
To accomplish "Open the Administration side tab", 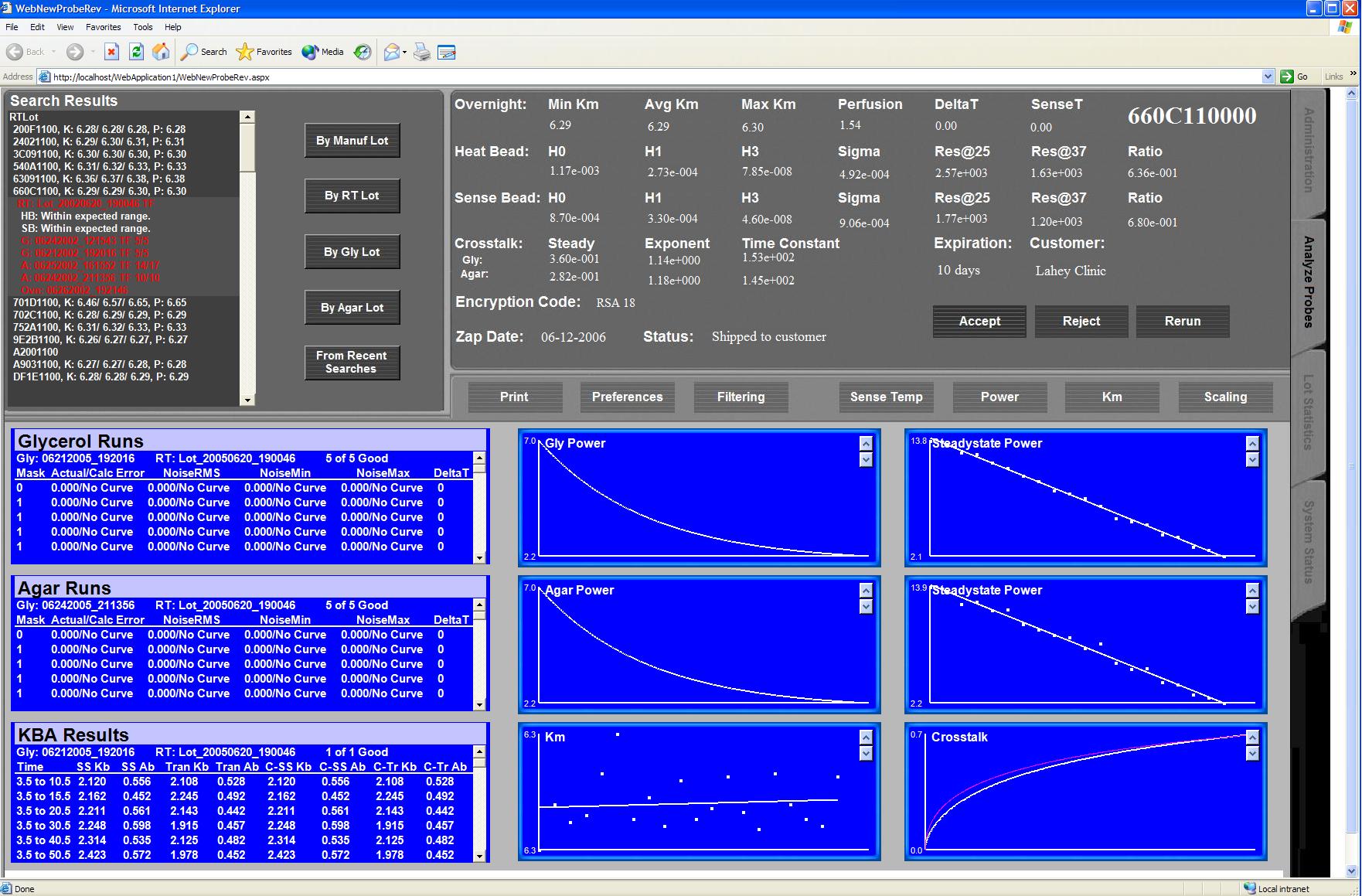I will [1308, 151].
